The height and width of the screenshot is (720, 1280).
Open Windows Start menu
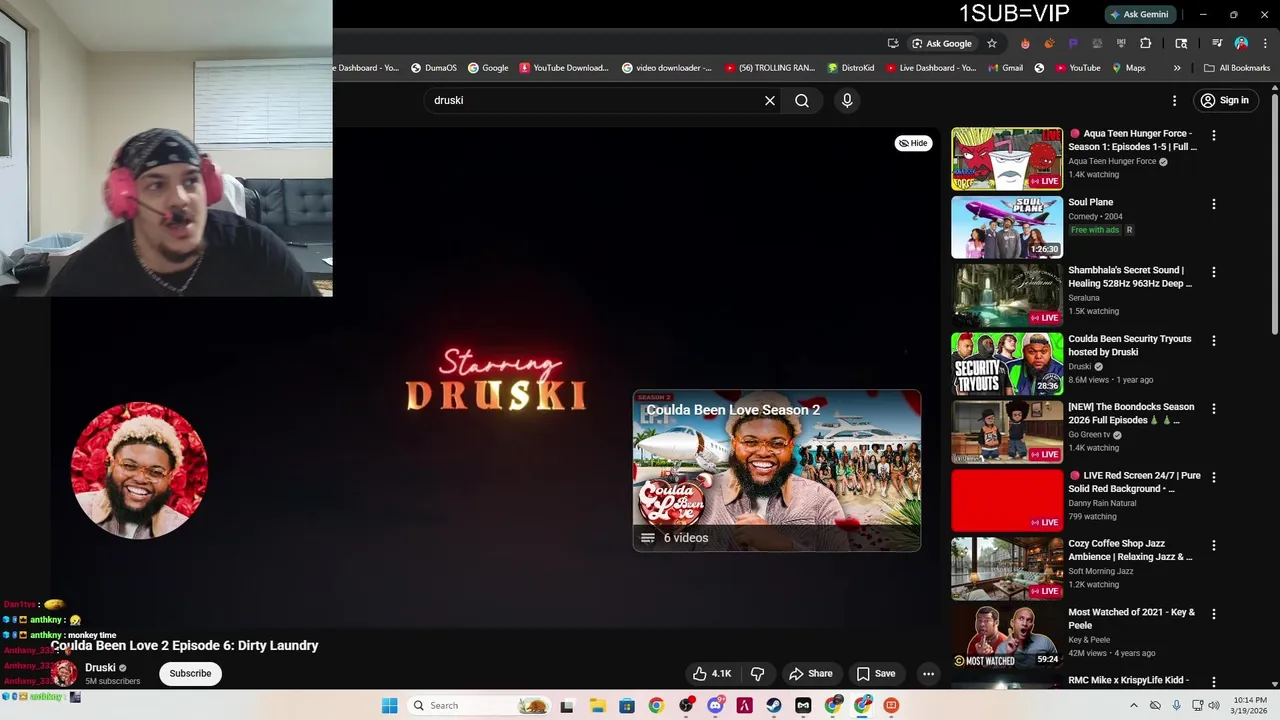(x=389, y=705)
